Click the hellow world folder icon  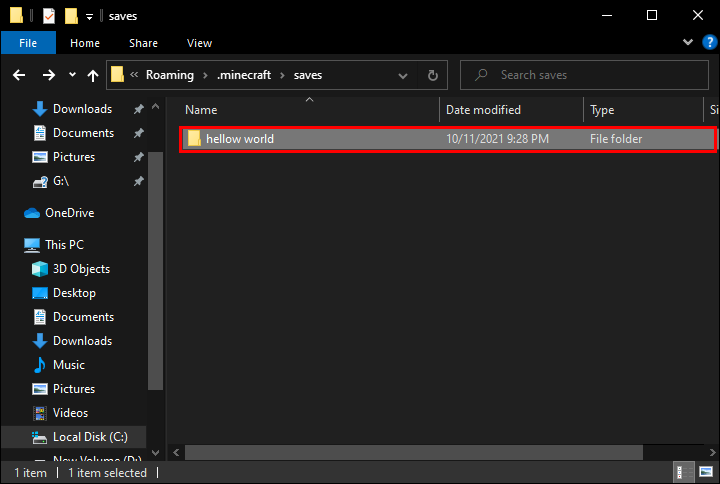point(194,138)
